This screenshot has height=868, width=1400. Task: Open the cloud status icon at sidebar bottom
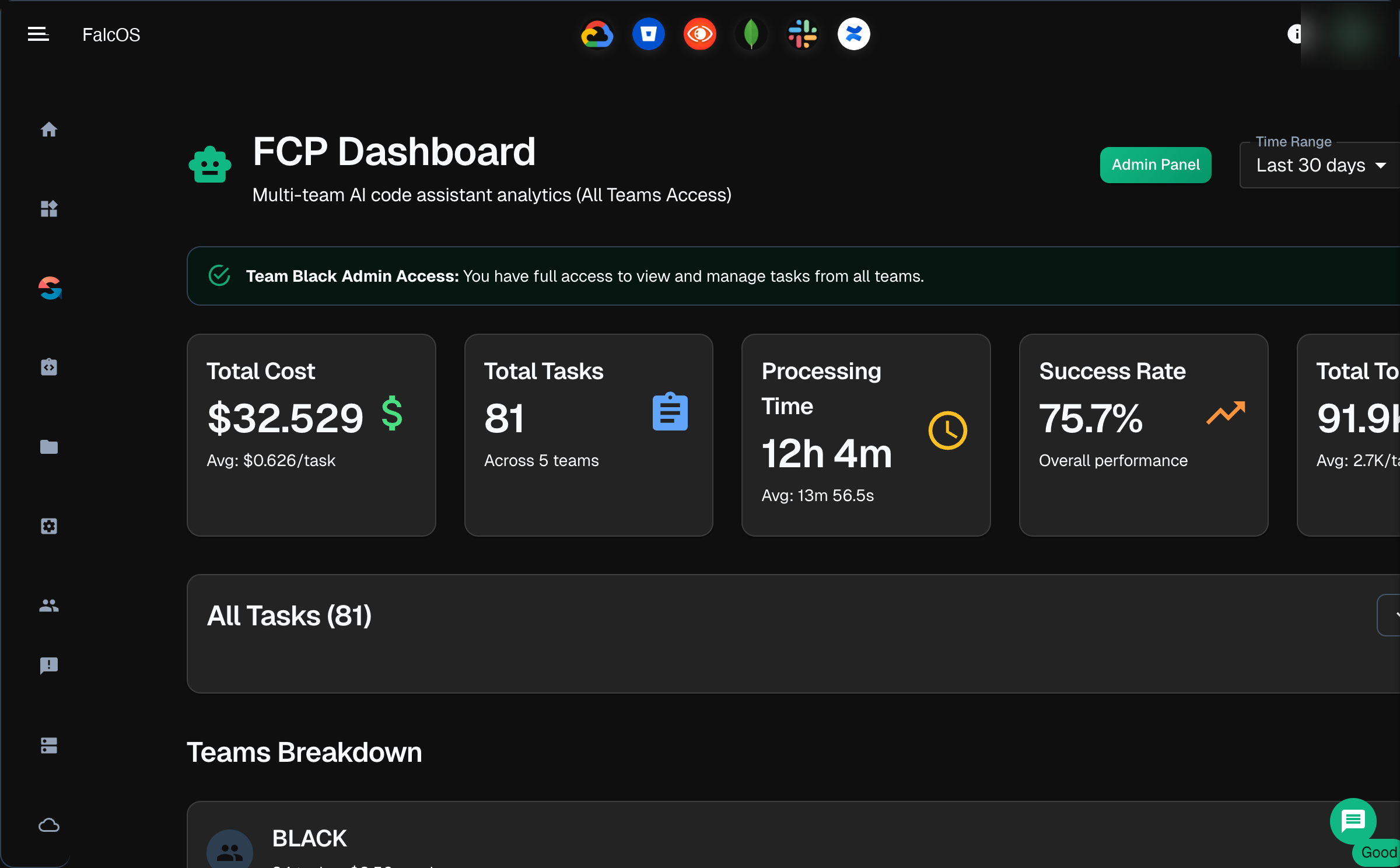50,825
